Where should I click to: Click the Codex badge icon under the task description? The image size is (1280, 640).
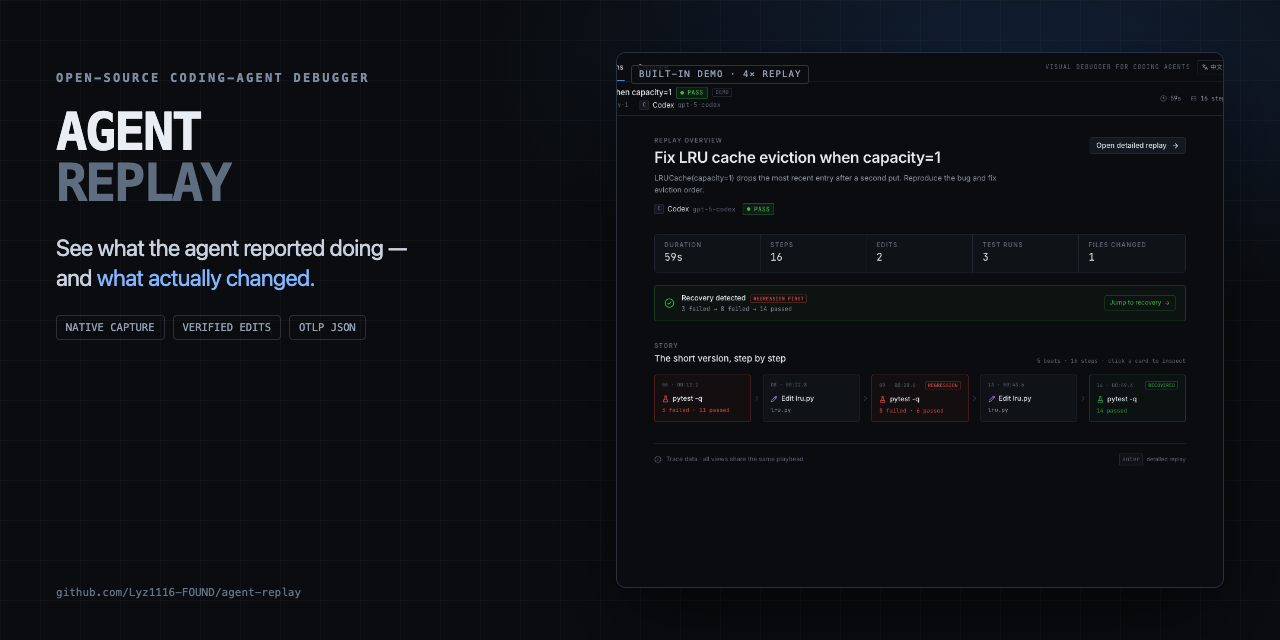click(x=659, y=209)
